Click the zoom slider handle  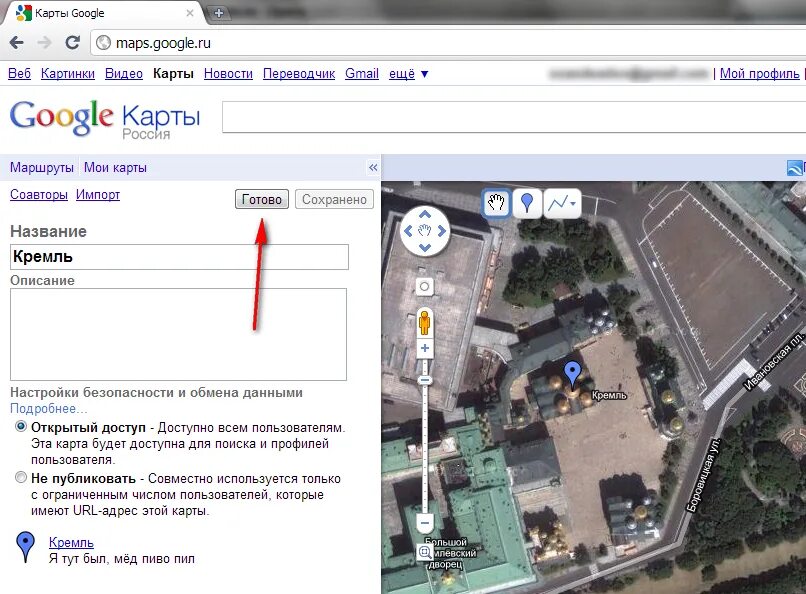point(425,380)
